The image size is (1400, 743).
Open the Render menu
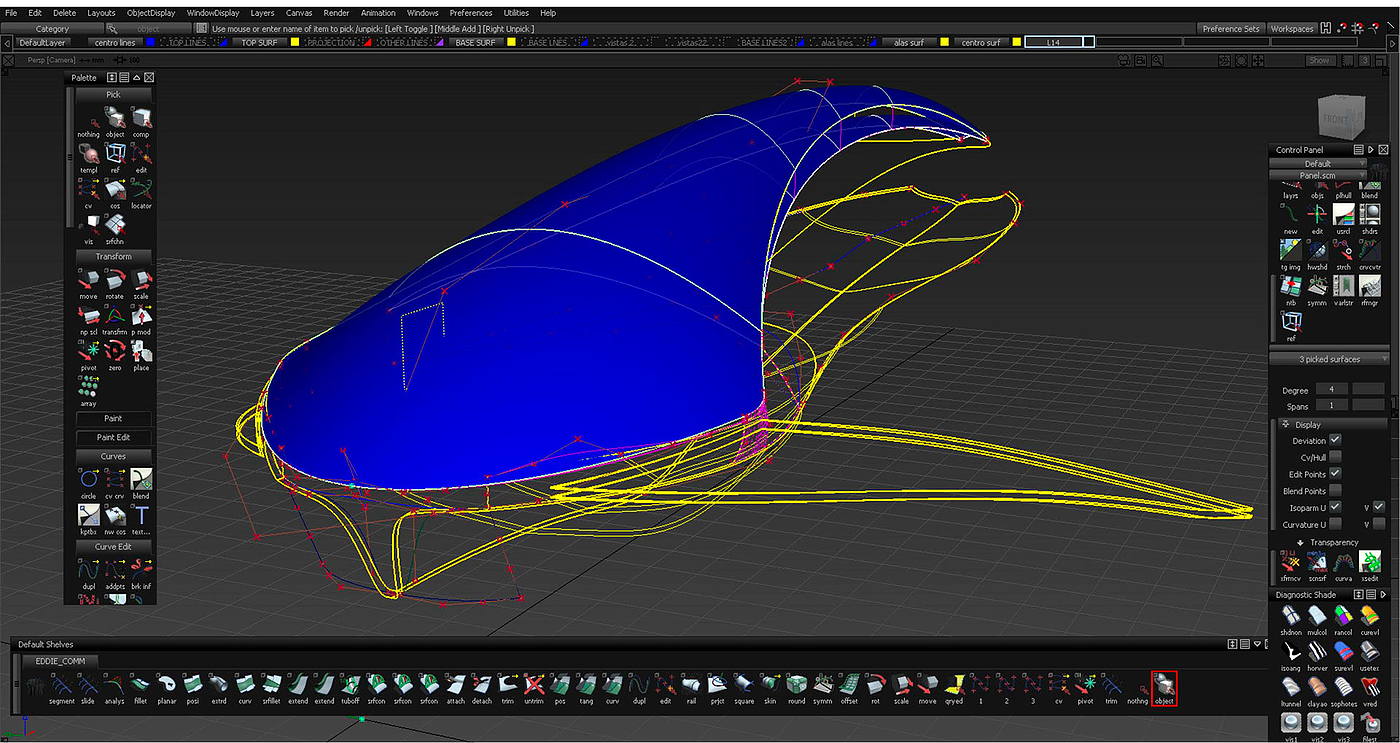click(336, 13)
